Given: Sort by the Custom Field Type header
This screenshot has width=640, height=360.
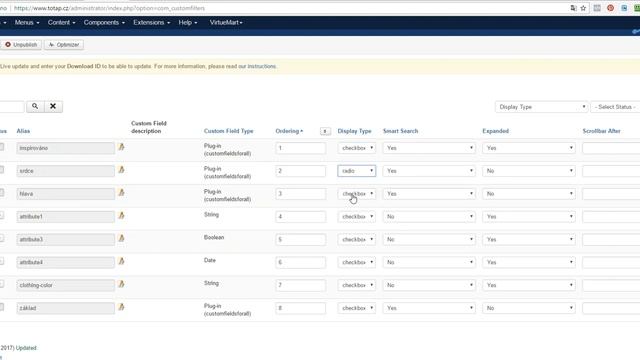Looking at the screenshot, I should tap(229, 131).
